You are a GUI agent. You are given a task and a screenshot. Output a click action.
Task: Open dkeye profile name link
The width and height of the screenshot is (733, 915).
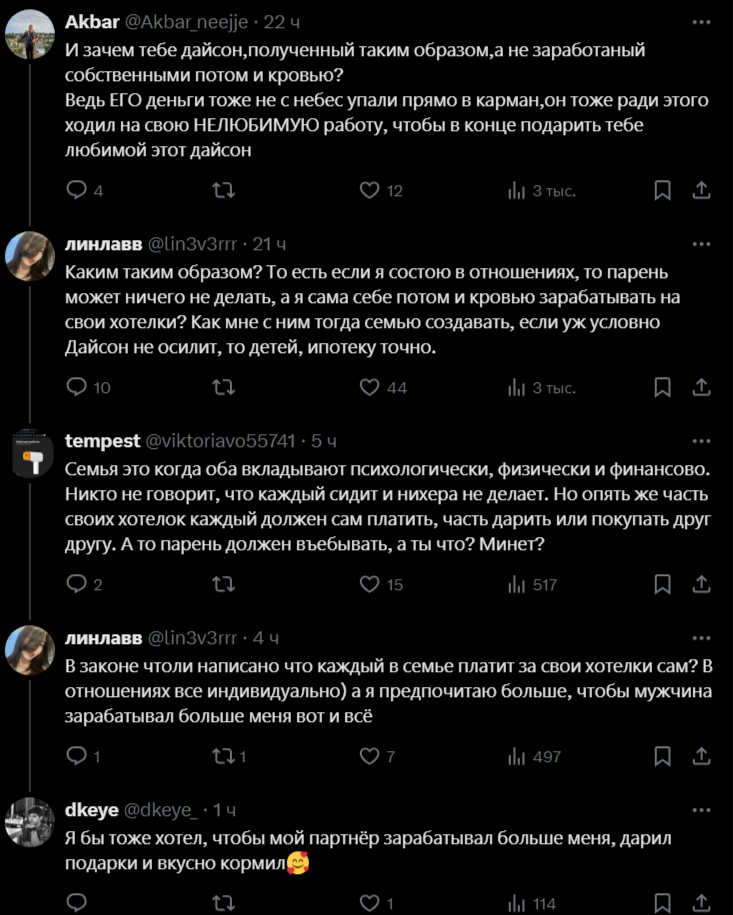[92, 810]
